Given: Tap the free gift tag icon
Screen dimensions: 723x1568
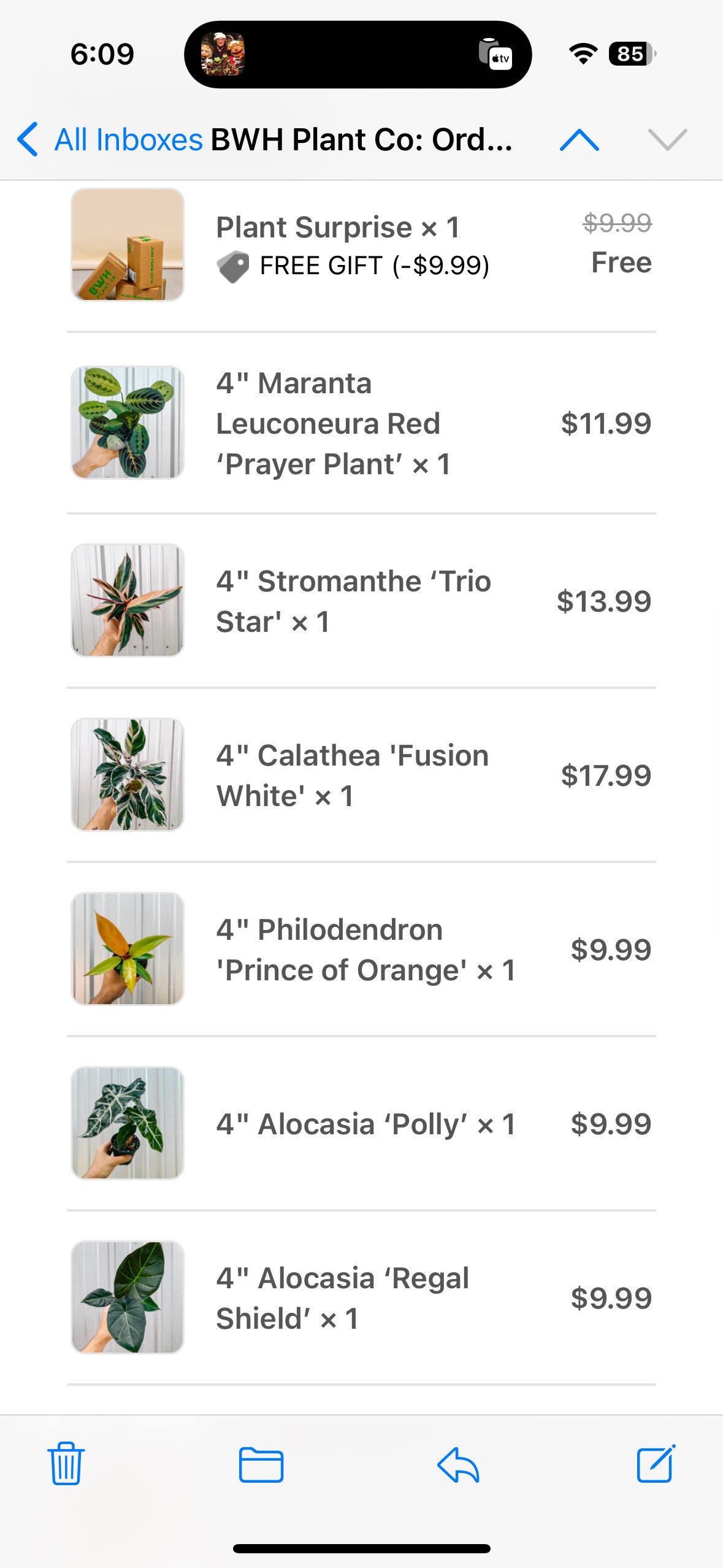Looking at the screenshot, I should tap(233, 267).
